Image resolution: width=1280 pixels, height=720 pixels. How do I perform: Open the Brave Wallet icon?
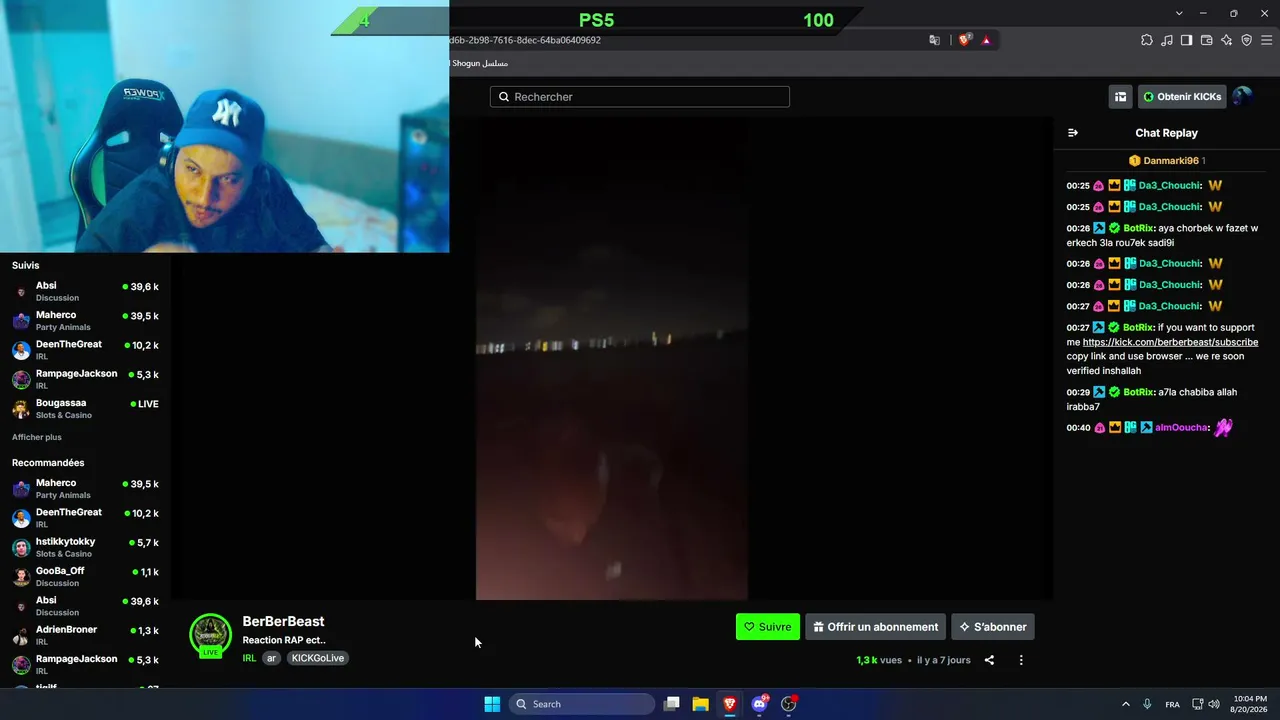click(1206, 40)
